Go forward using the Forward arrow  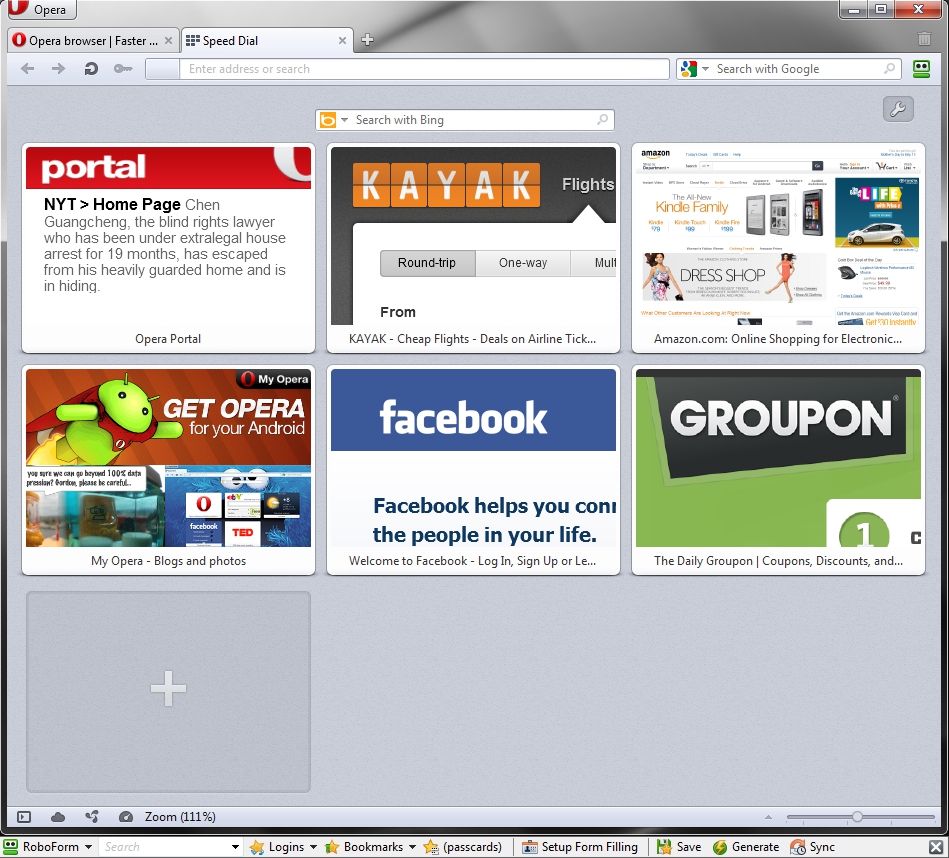[59, 68]
